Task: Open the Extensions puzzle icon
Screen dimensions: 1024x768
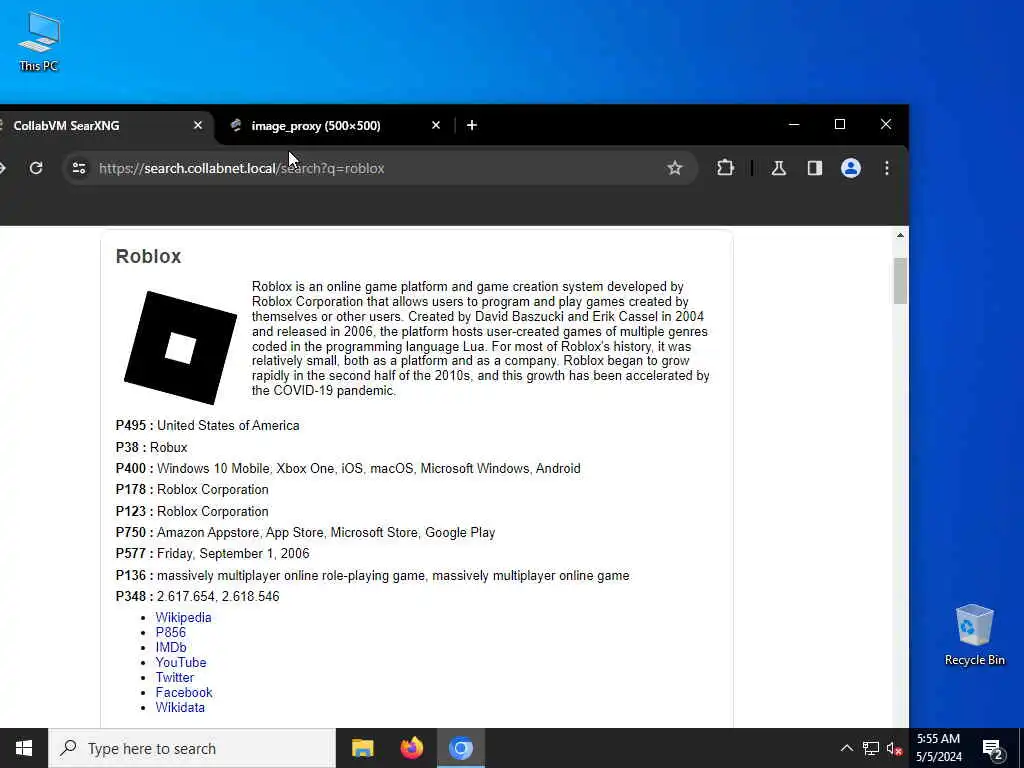Action: (x=725, y=168)
